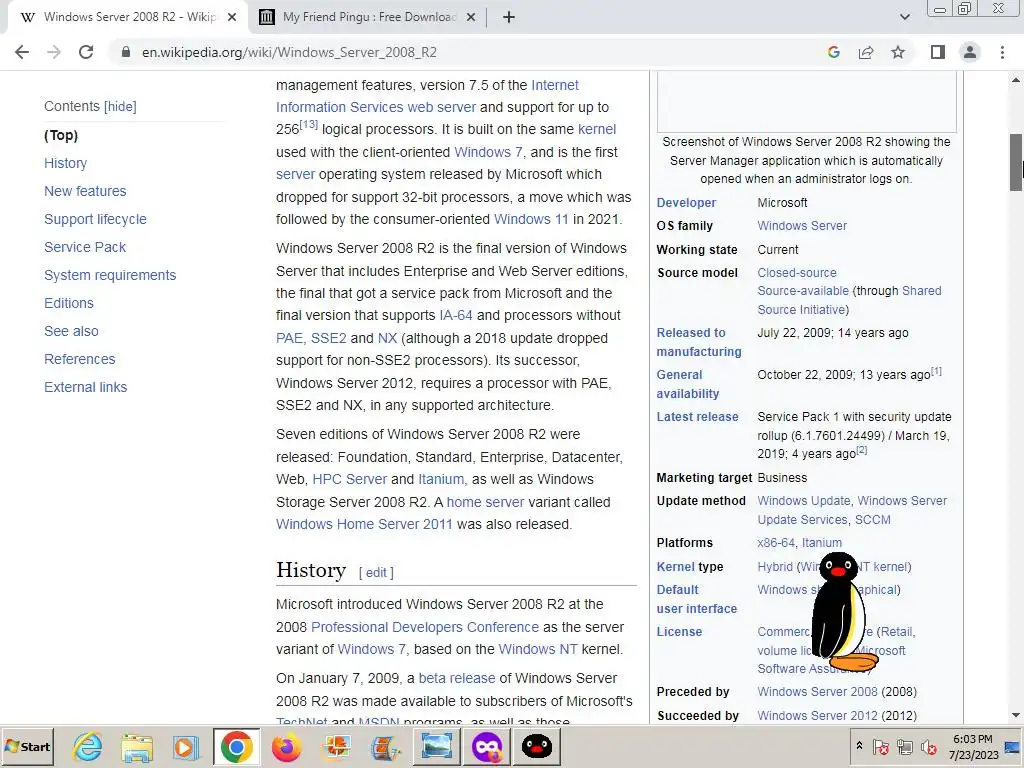Open Windows Explorer folder on taskbar
Viewport: 1024px width, 768px height.
136,747
